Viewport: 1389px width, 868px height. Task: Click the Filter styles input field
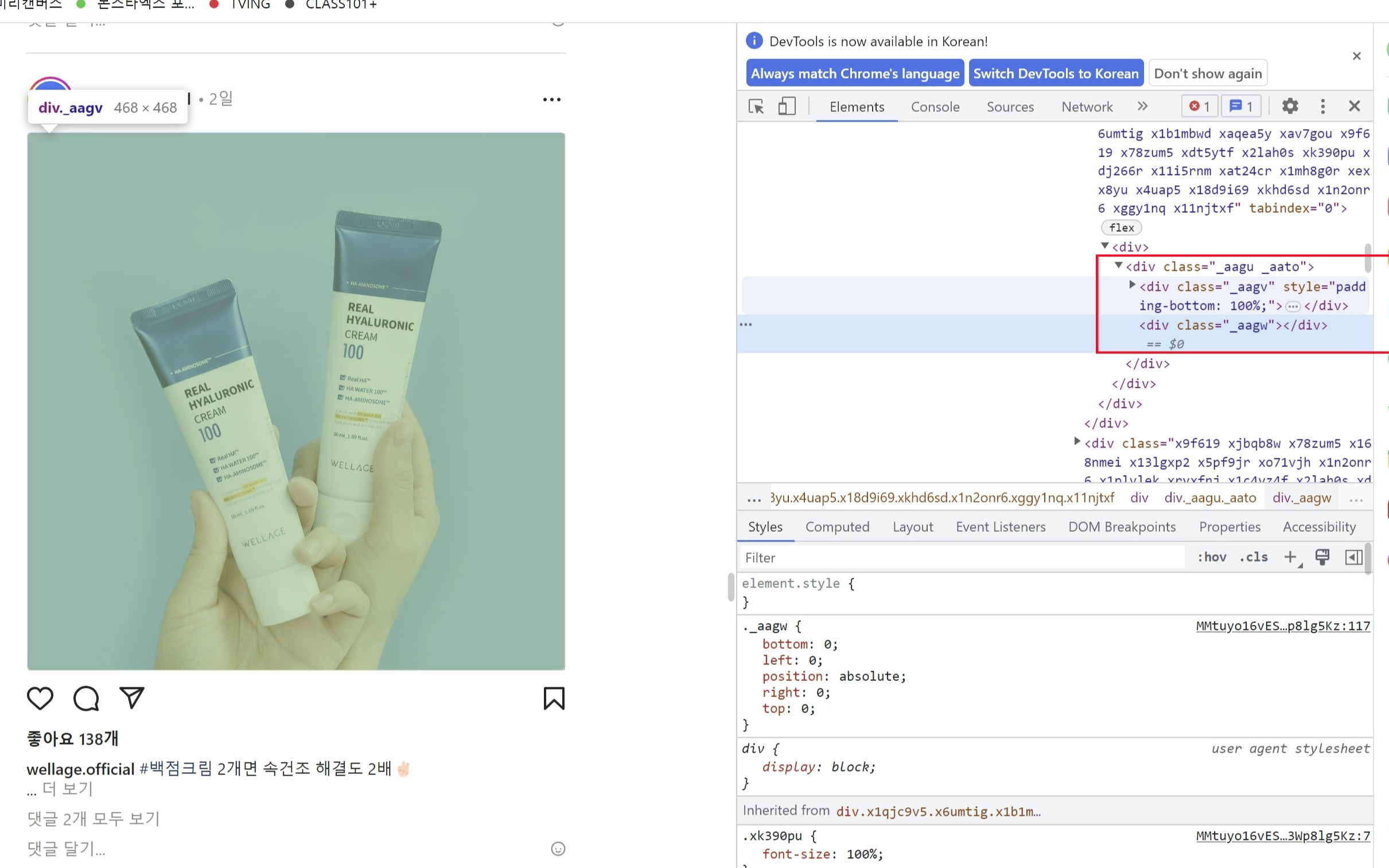[962, 558]
